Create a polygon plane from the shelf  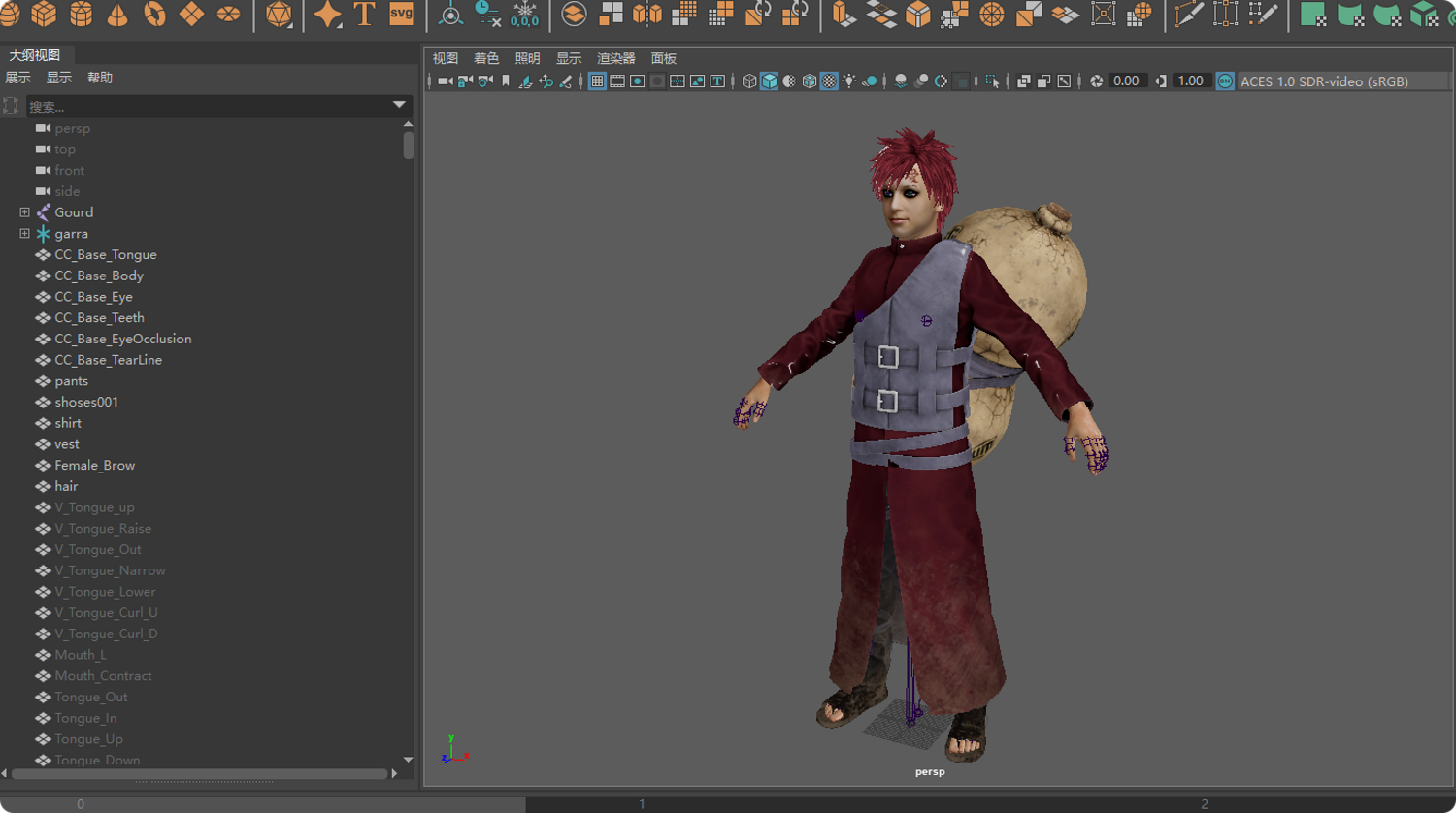coord(191,15)
